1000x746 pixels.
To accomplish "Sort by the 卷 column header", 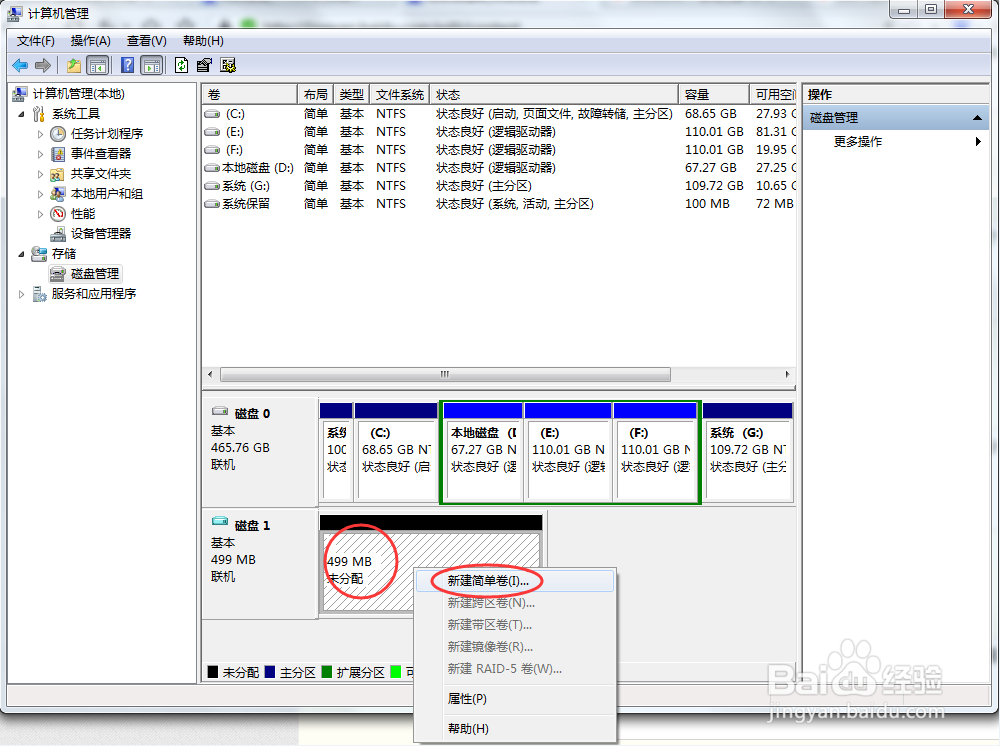I will [249, 94].
